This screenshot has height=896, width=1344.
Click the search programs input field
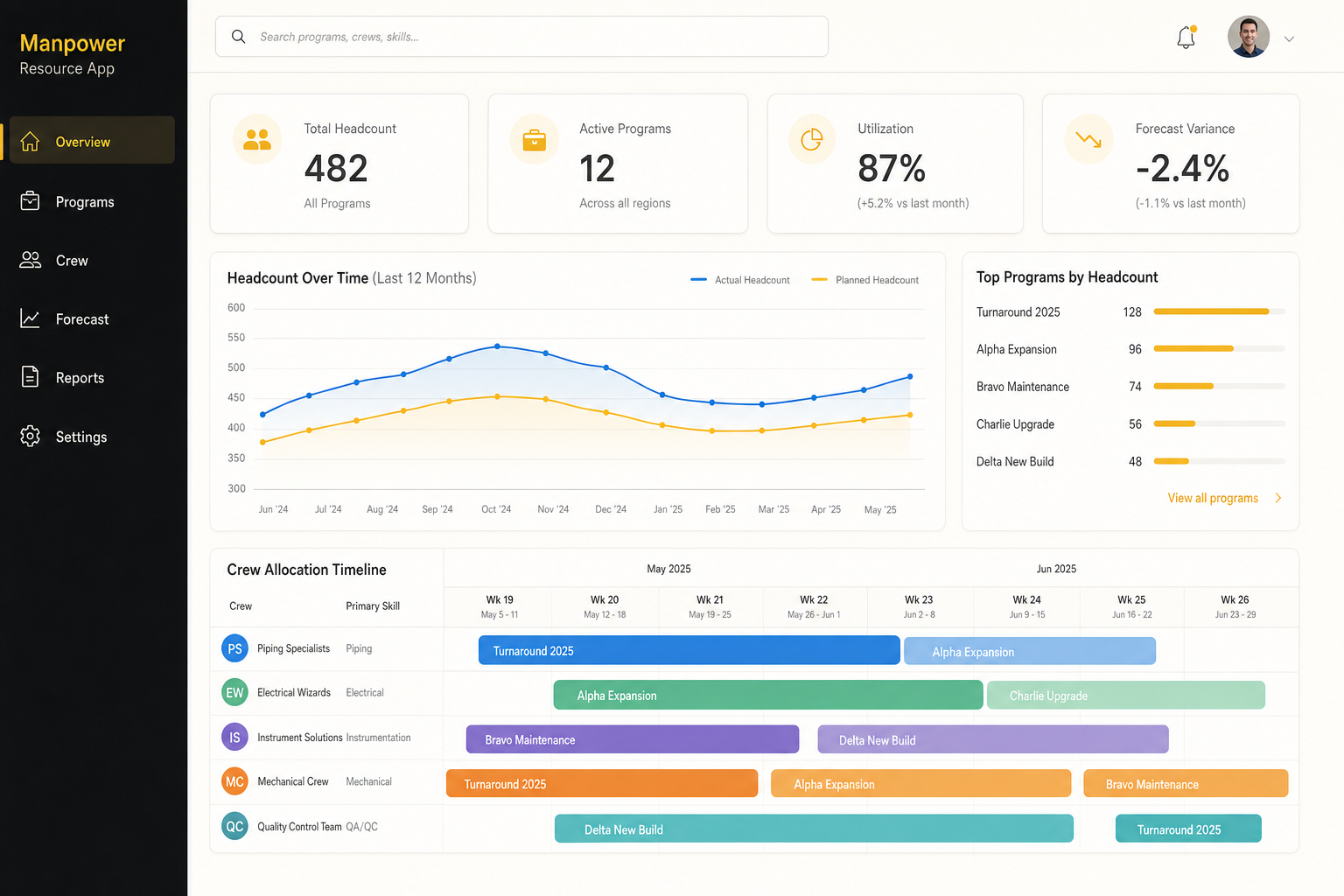(x=521, y=37)
